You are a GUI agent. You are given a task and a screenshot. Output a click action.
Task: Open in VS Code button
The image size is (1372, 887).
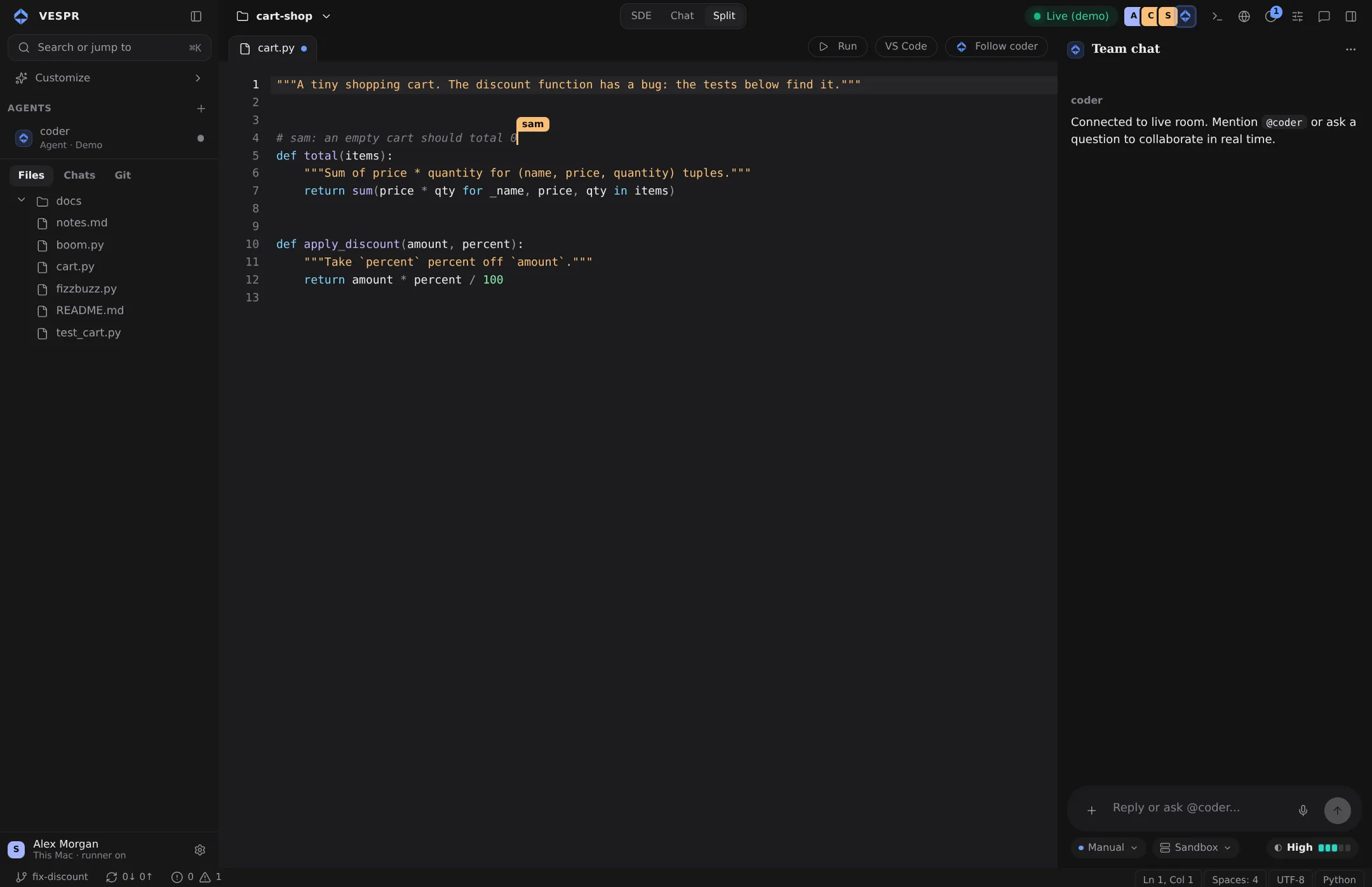(x=906, y=46)
